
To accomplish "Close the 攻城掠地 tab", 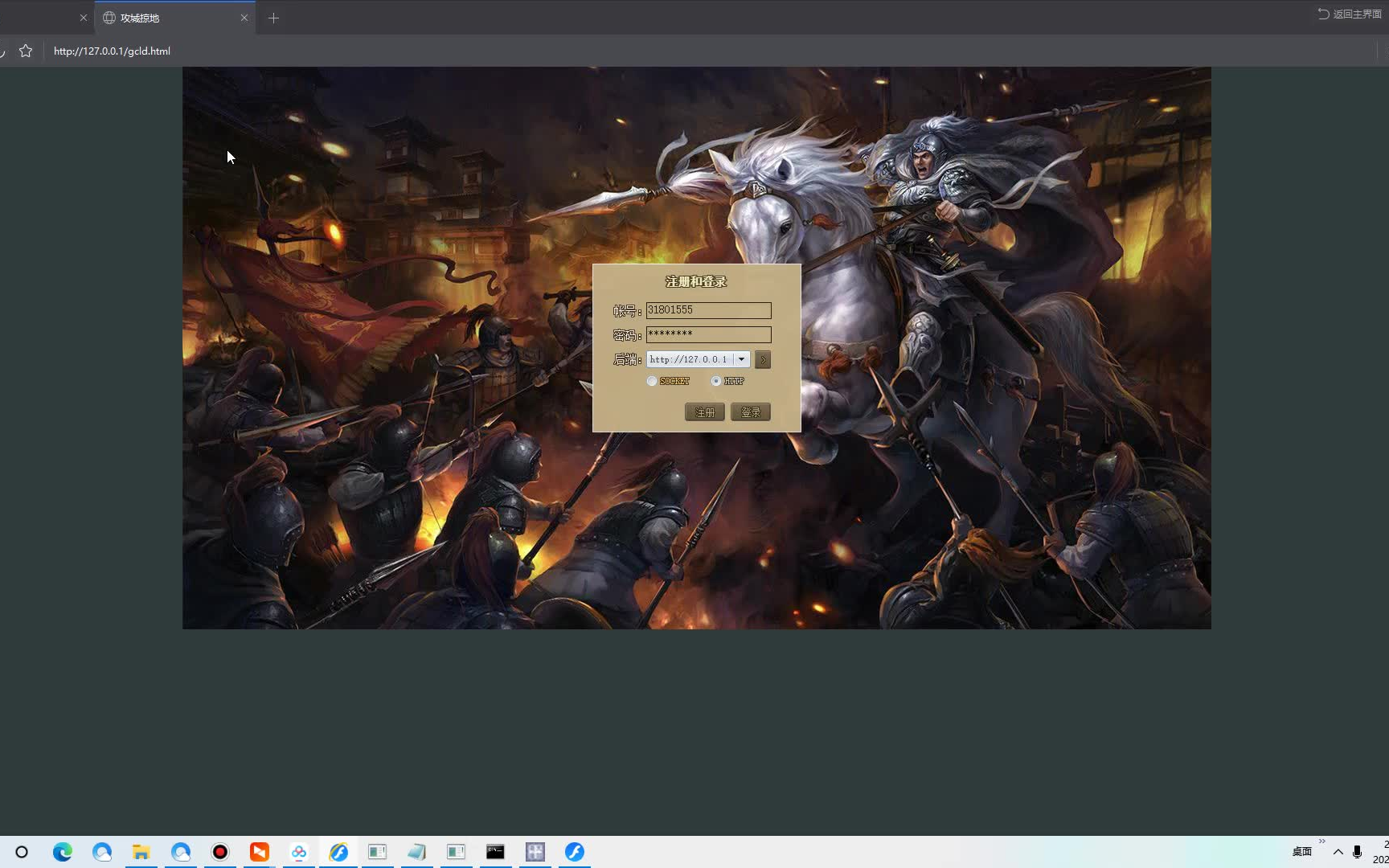I will click(244, 18).
